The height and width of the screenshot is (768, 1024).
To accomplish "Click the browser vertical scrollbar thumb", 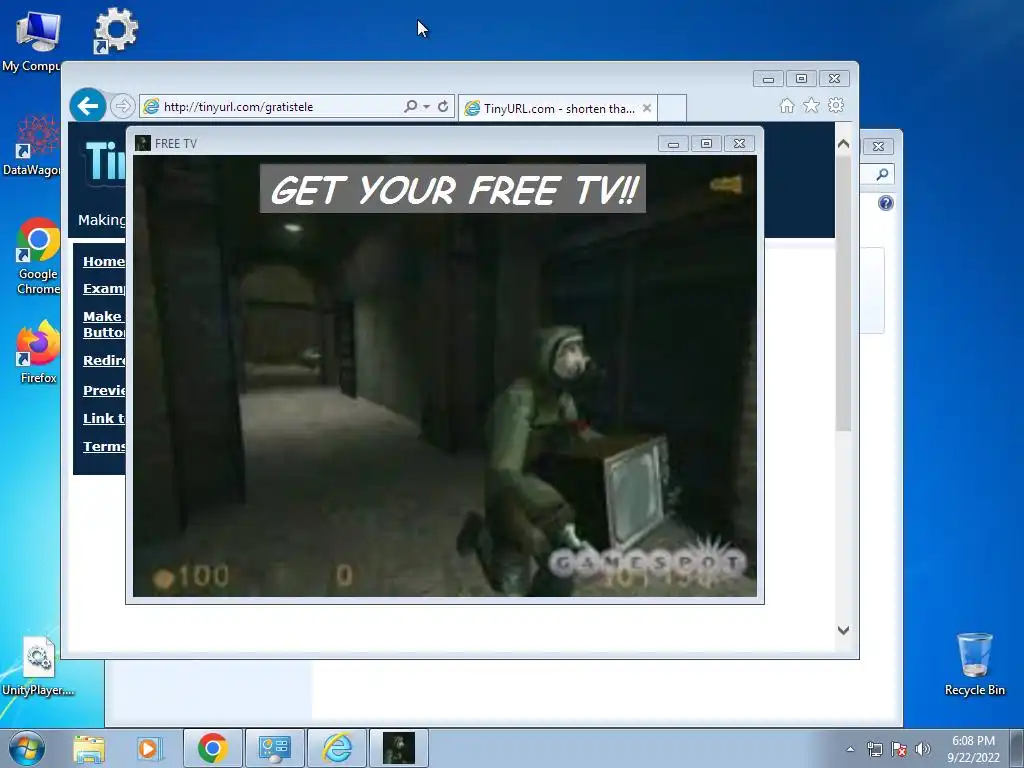I will (x=843, y=293).
